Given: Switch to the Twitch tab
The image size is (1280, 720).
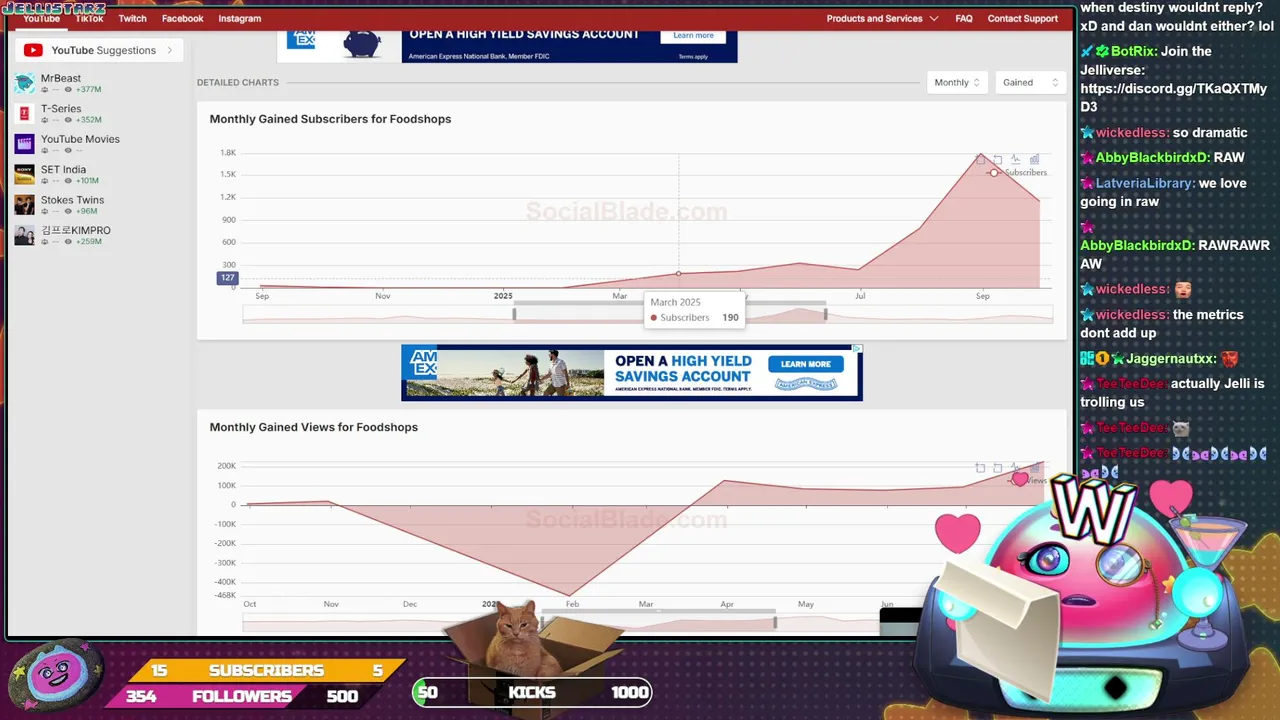Looking at the screenshot, I should [132, 18].
